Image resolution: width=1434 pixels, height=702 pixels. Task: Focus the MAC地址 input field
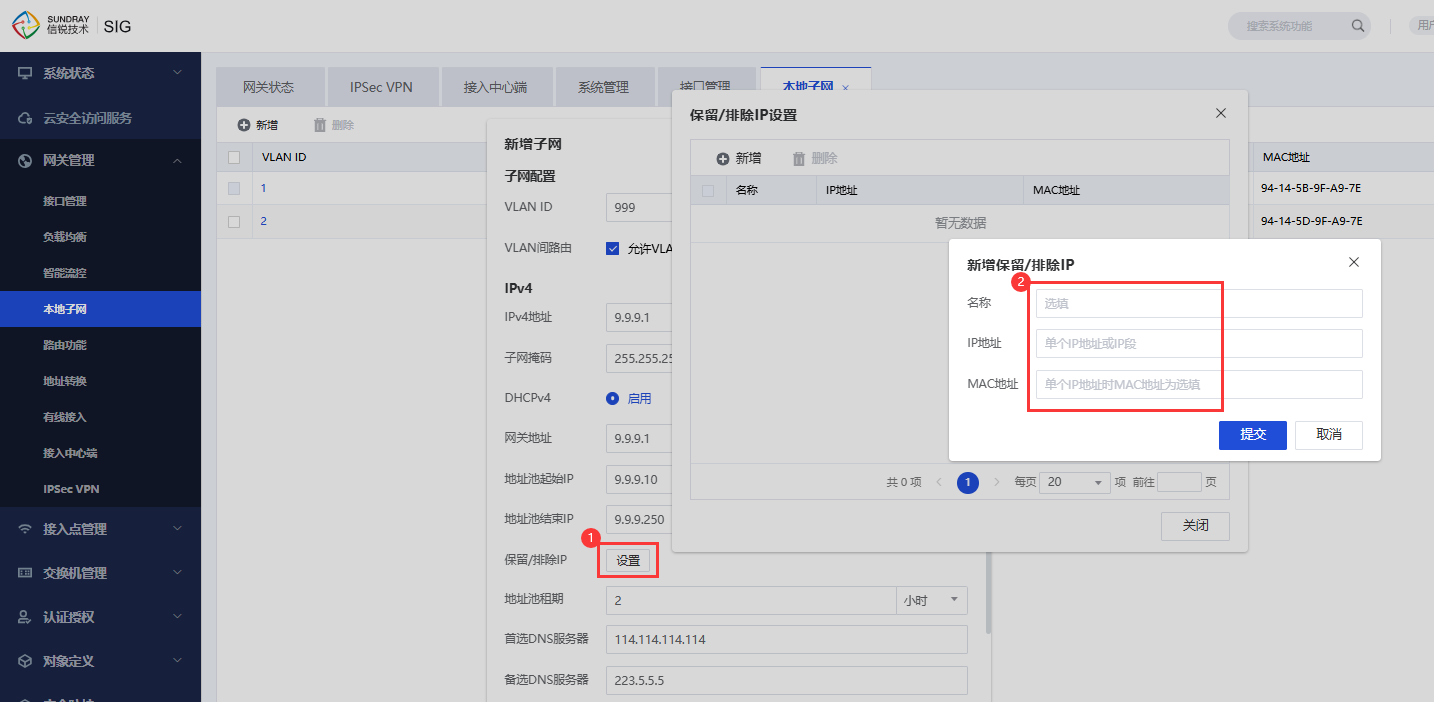tap(1199, 384)
